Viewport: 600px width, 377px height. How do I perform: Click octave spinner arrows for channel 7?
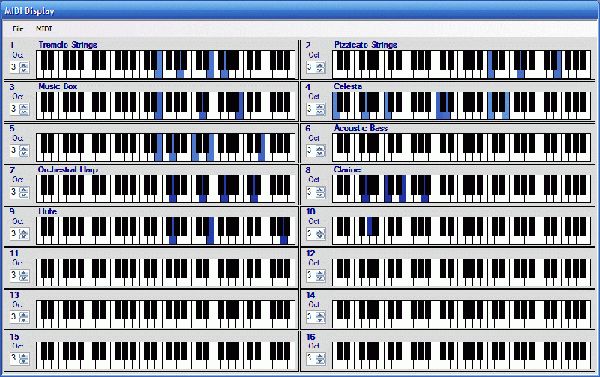(24, 192)
